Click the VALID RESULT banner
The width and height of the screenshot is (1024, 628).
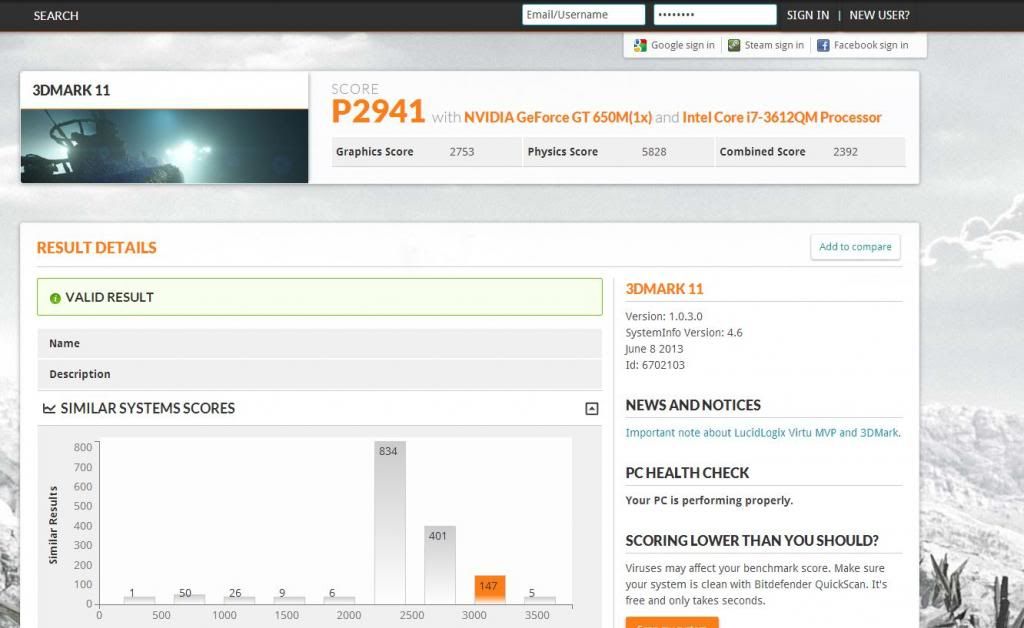click(x=319, y=297)
